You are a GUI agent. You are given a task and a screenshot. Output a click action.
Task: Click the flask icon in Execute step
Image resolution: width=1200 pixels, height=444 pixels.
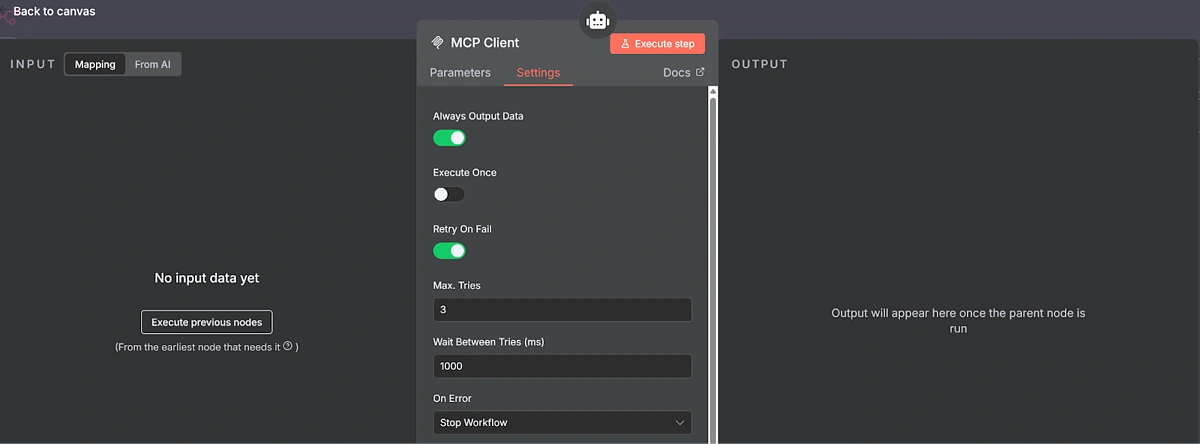[625, 44]
